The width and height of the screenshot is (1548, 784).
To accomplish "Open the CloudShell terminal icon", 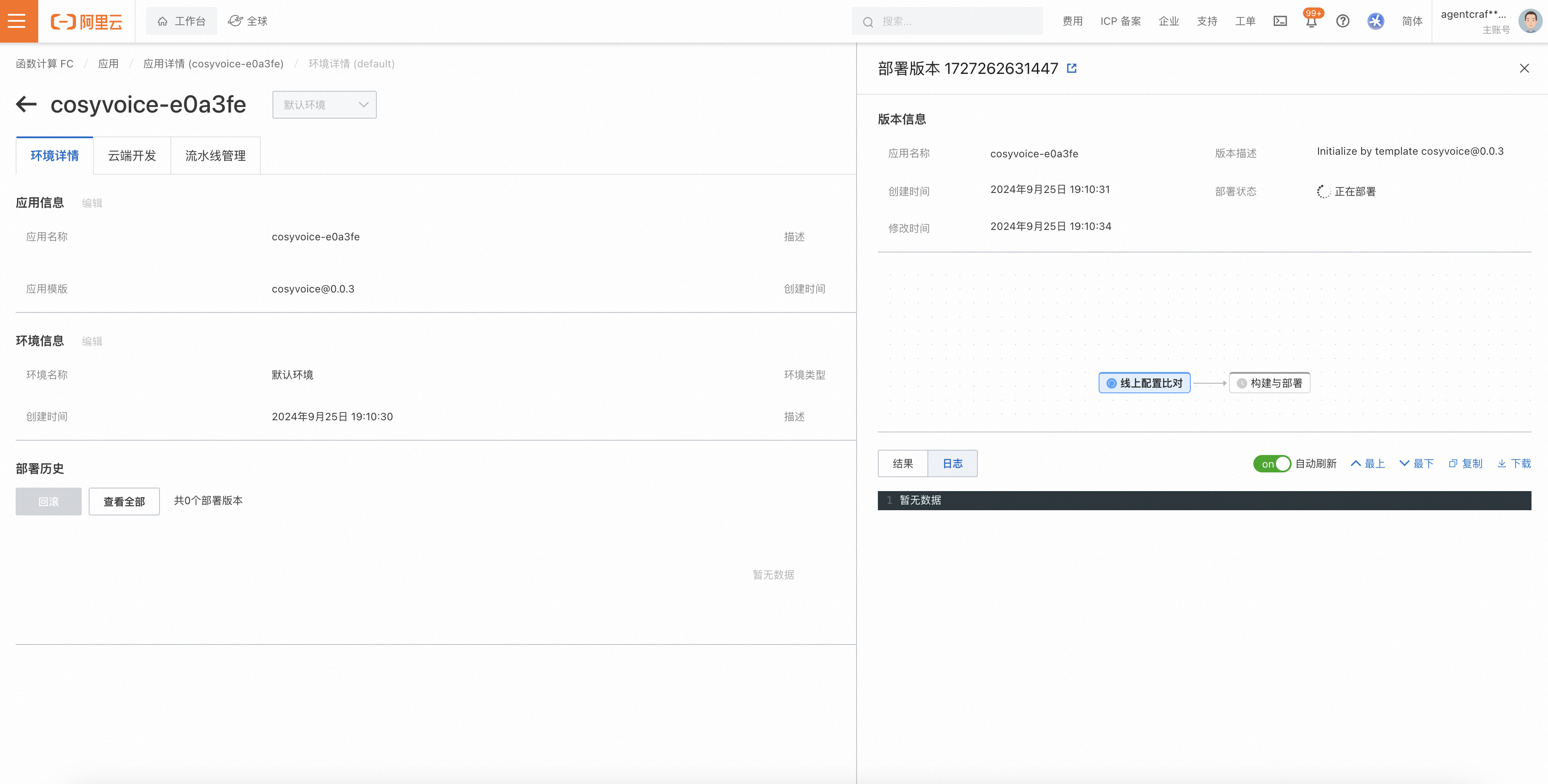I will pos(1280,20).
